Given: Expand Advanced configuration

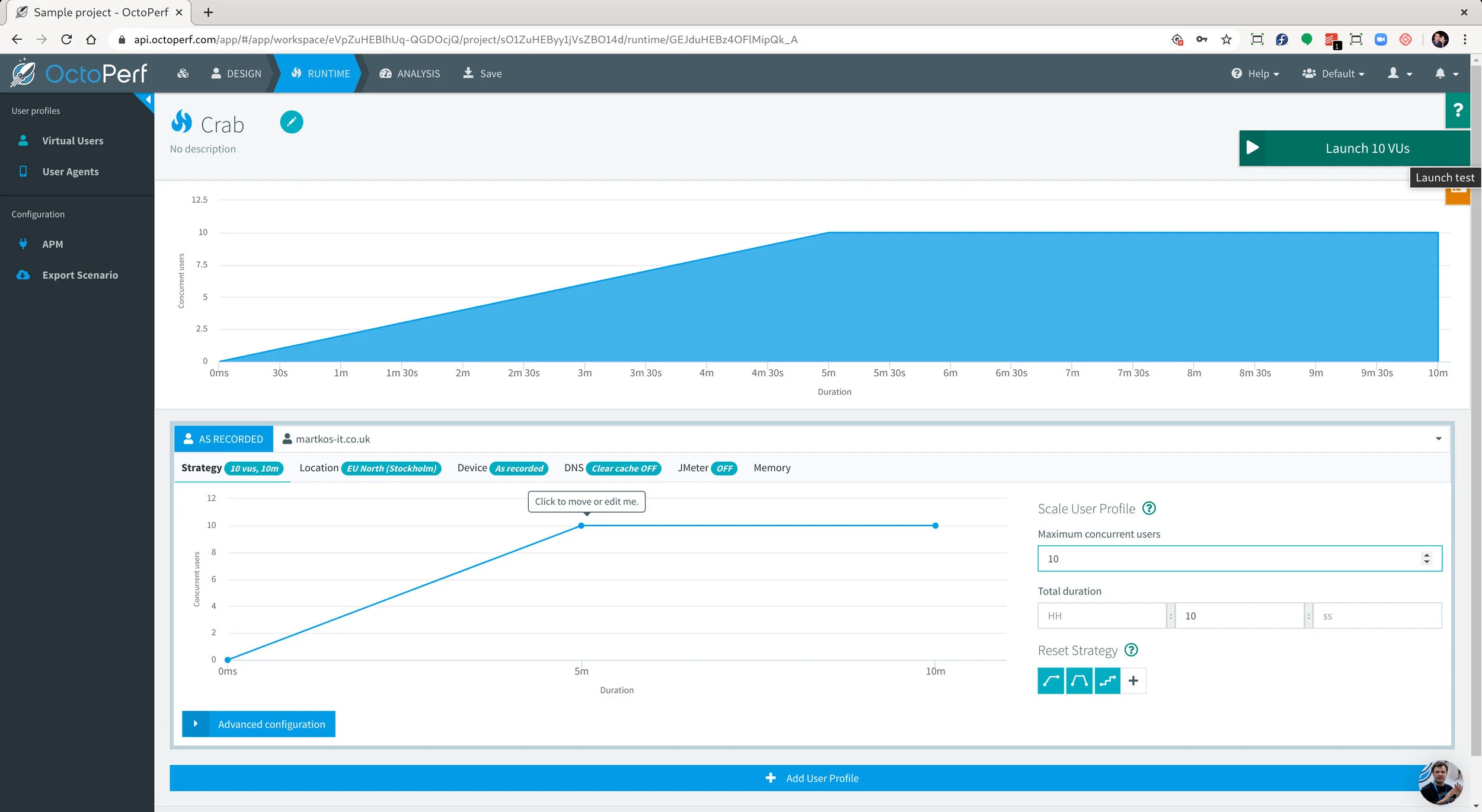Looking at the screenshot, I should point(258,724).
